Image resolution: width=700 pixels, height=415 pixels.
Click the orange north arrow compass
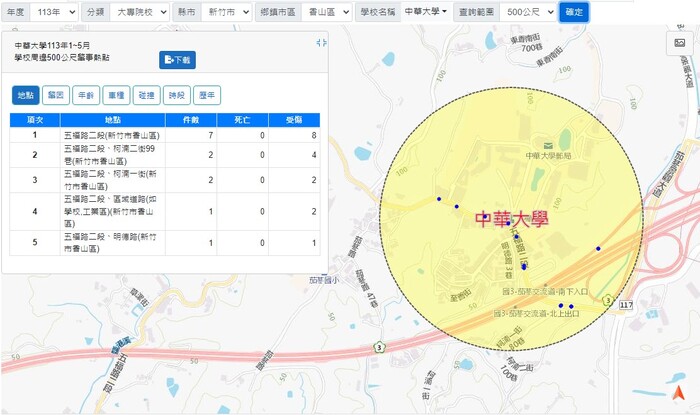[x=678, y=393]
